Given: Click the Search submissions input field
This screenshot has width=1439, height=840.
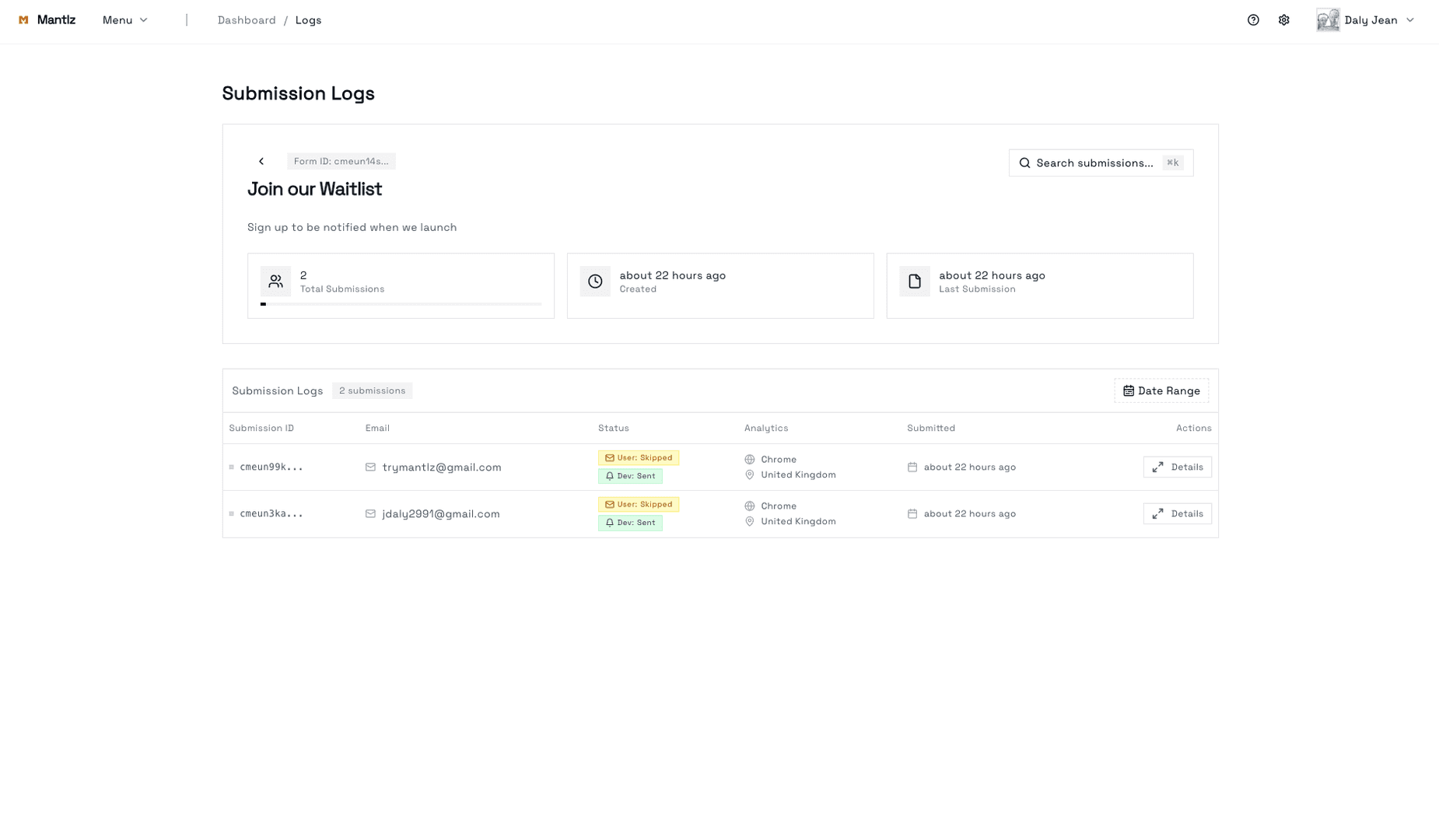Looking at the screenshot, I should pyautogui.click(x=1095, y=163).
